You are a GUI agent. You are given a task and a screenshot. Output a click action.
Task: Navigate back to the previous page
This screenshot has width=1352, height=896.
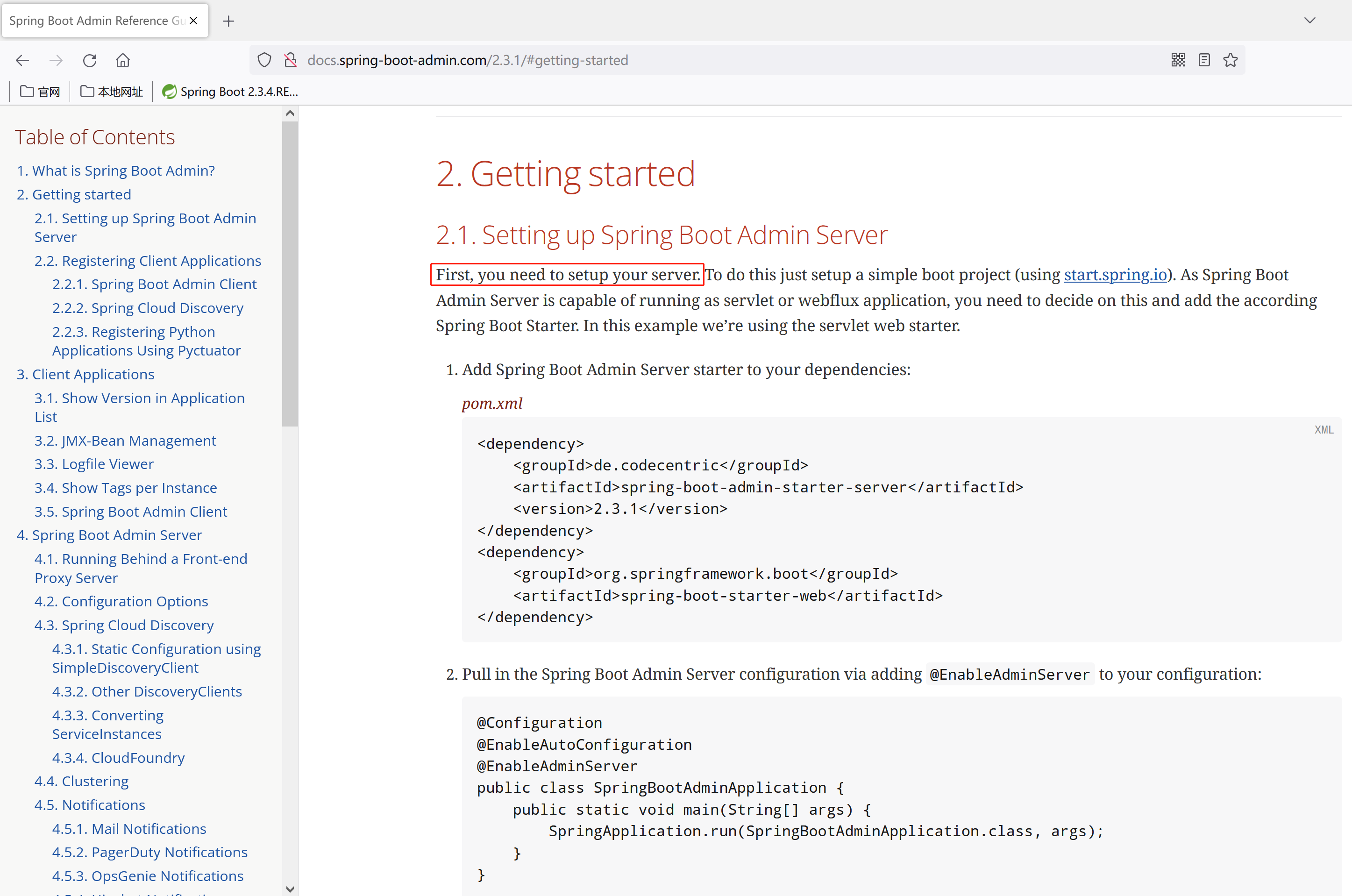pos(22,60)
